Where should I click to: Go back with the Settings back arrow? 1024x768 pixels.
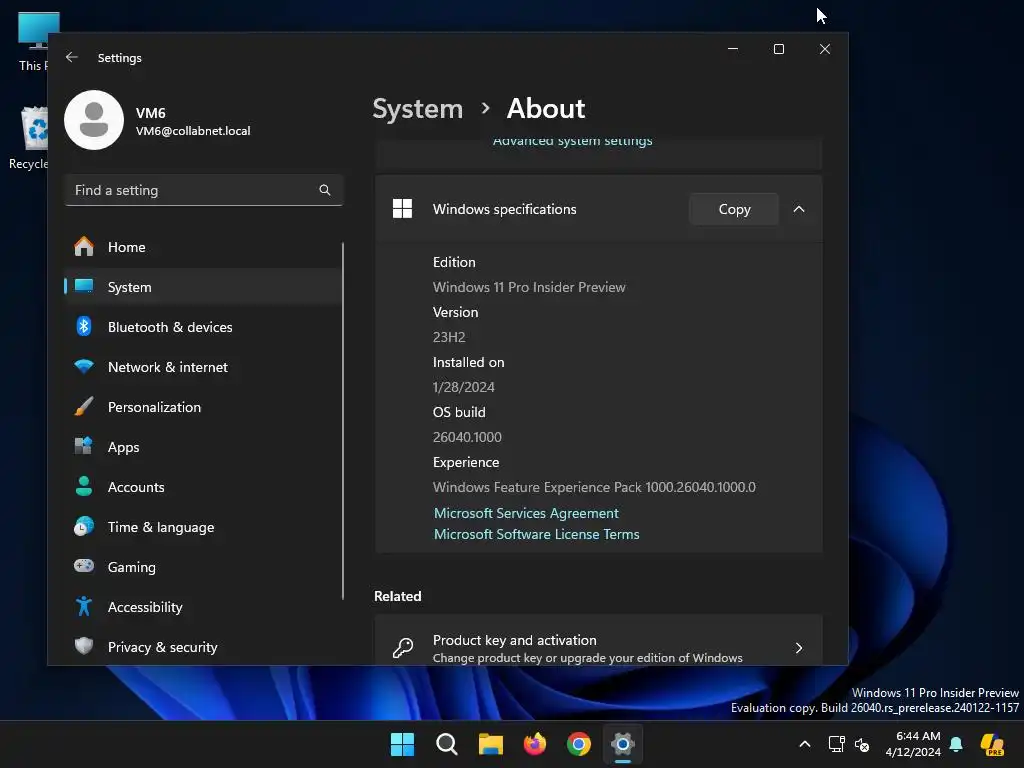click(x=72, y=57)
